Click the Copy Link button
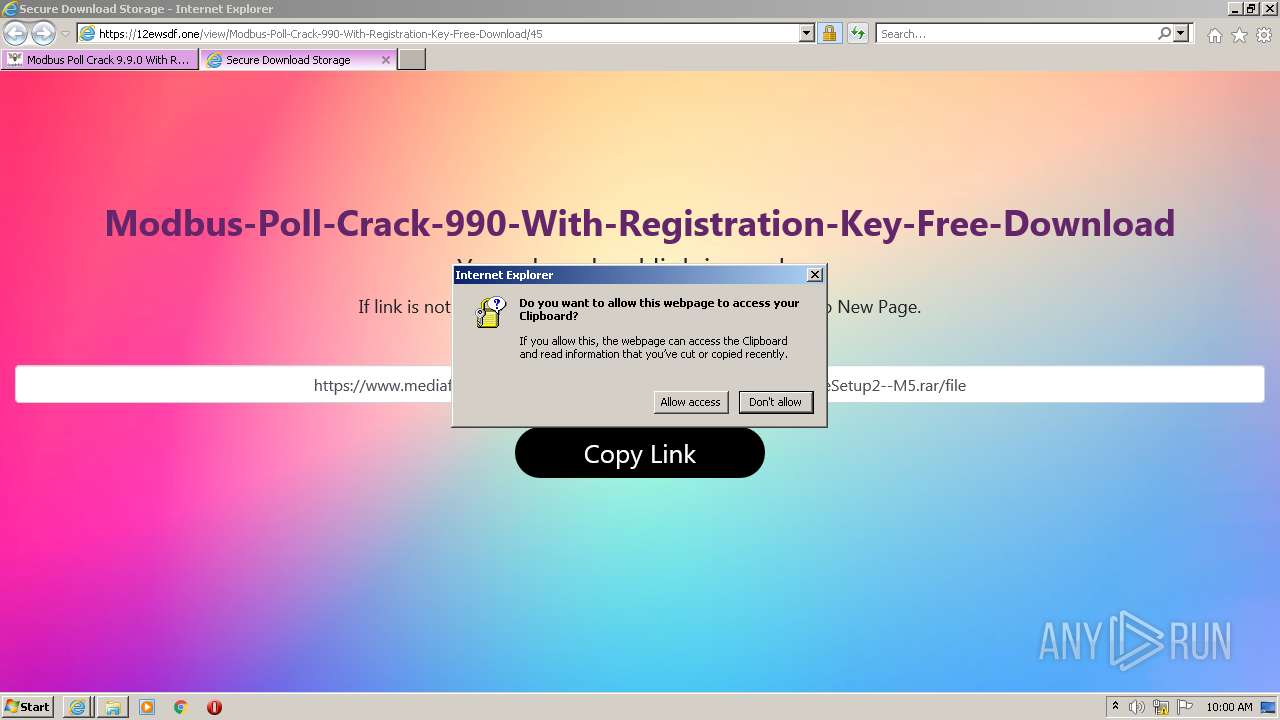The height and width of the screenshot is (720, 1280). point(640,453)
